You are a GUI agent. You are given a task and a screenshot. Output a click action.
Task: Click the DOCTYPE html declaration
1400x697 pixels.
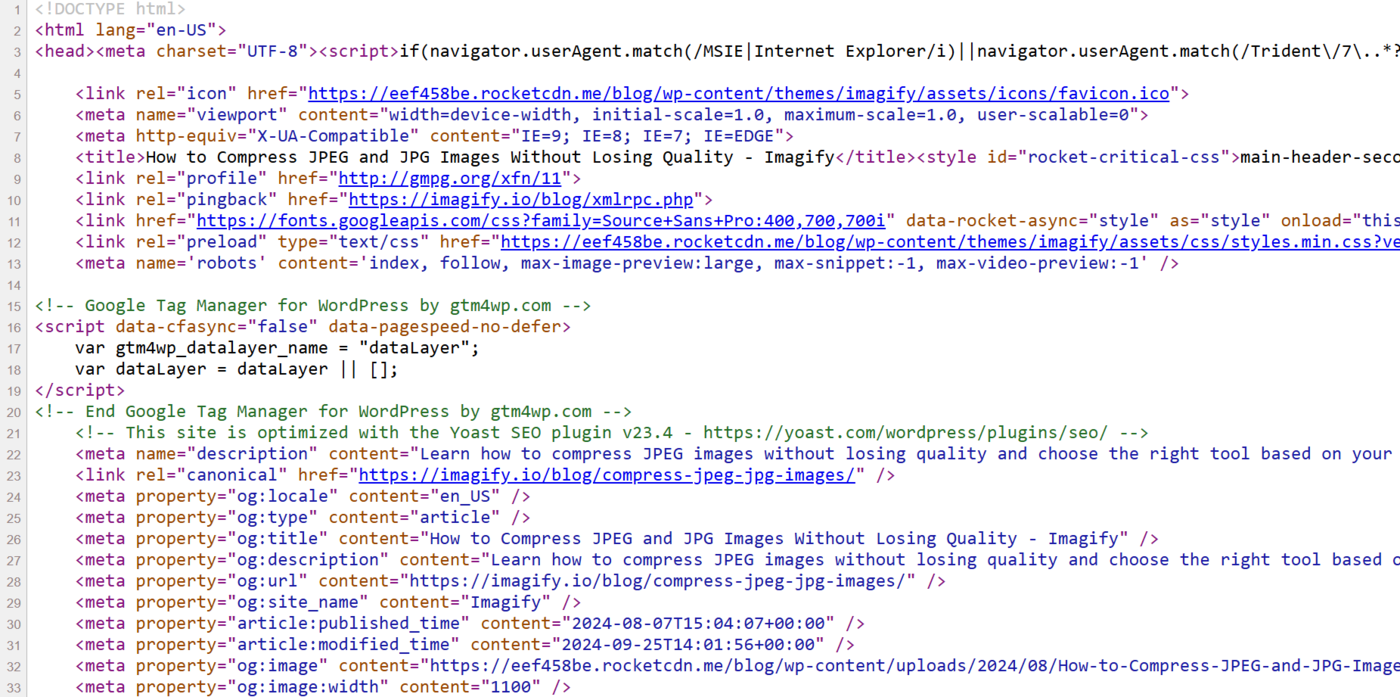110,9
